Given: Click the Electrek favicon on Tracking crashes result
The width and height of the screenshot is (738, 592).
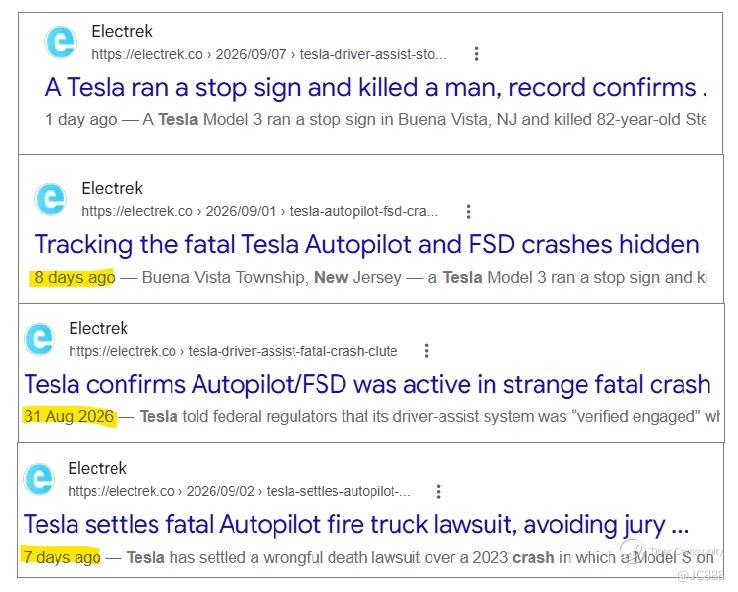Looking at the screenshot, I should click(x=50, y=199).
